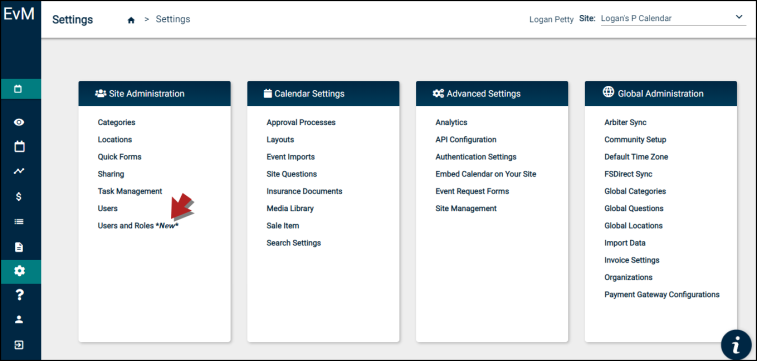Open the dollar sign billing icon
The image size is (757, 361).
(x=19, y=196)
